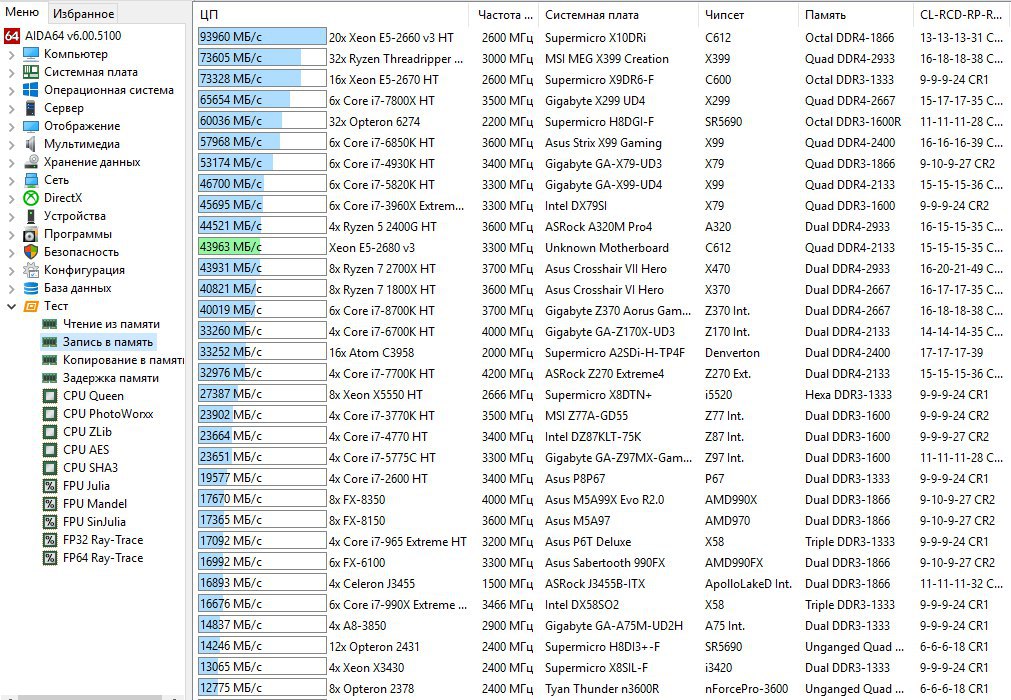
Task: Expand the База данных tree node
Action: pyautogui.click(x=11, y=289)
